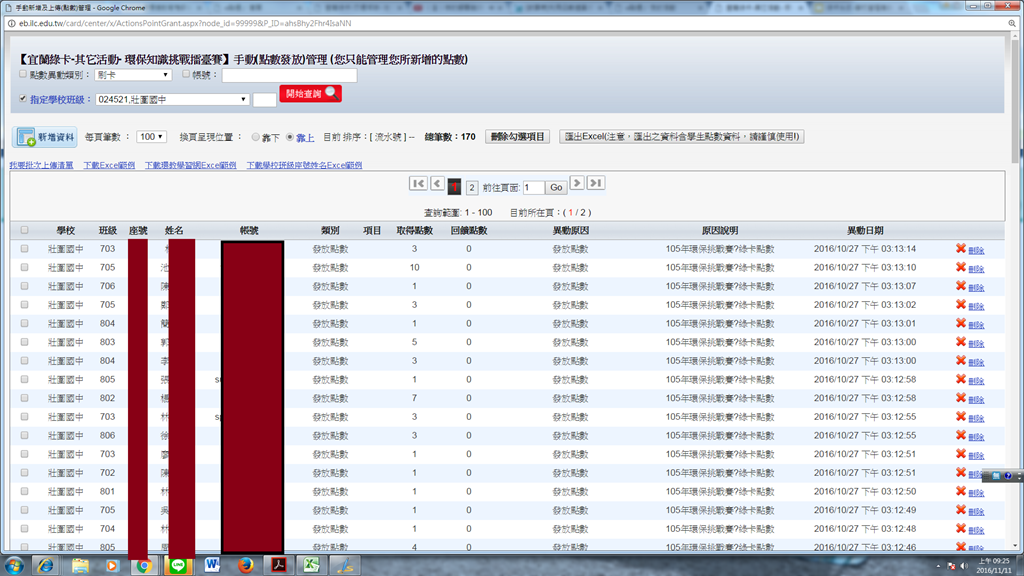
Task: Click the 新增資料 add-record icon button
Action: pyautogui.click(x=46, y=137)
